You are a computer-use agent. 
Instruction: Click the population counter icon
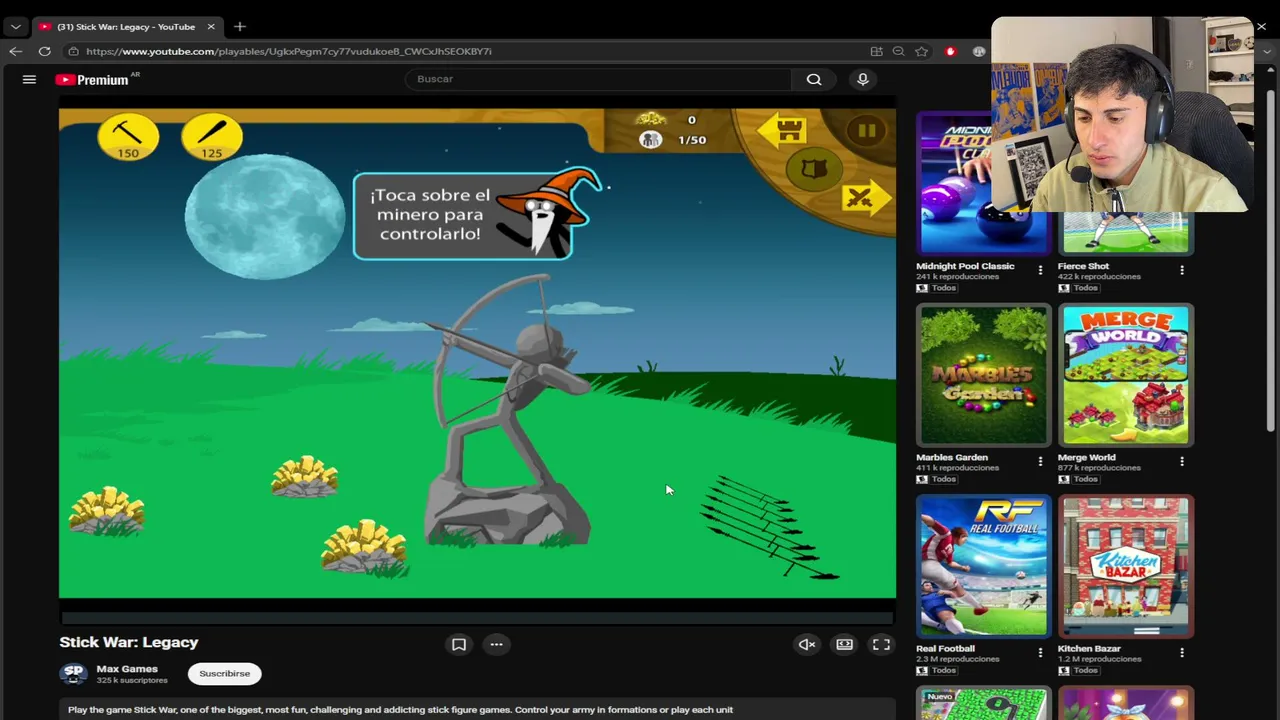pos(651,140)
